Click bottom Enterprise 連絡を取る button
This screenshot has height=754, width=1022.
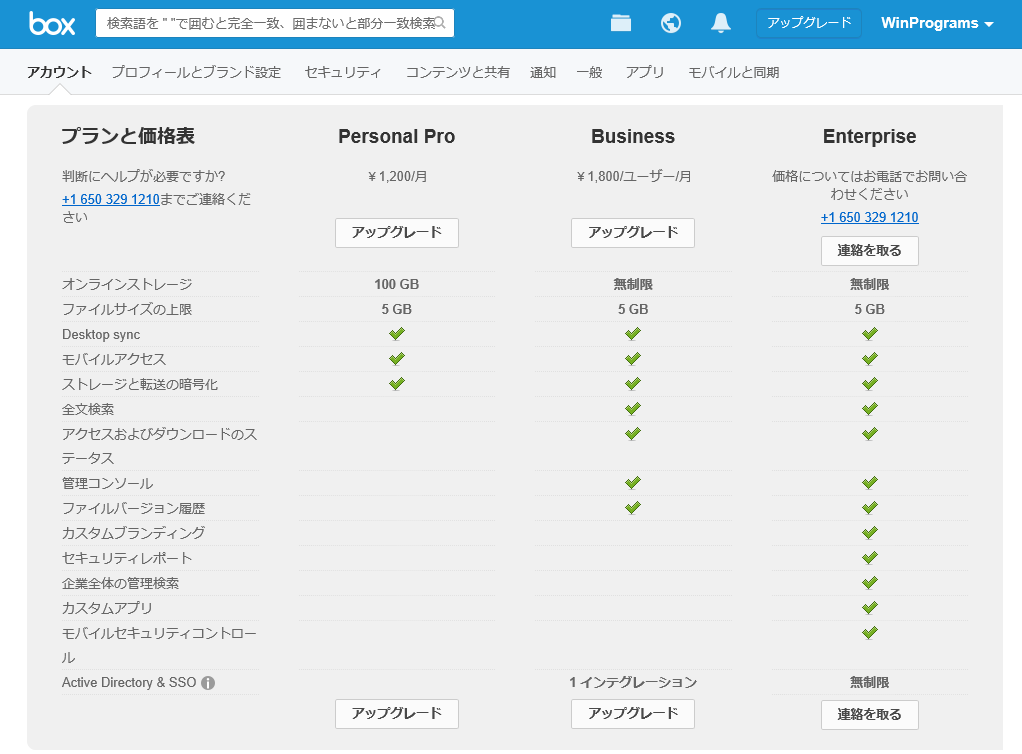pyautogui.click(x=869, y=715)
